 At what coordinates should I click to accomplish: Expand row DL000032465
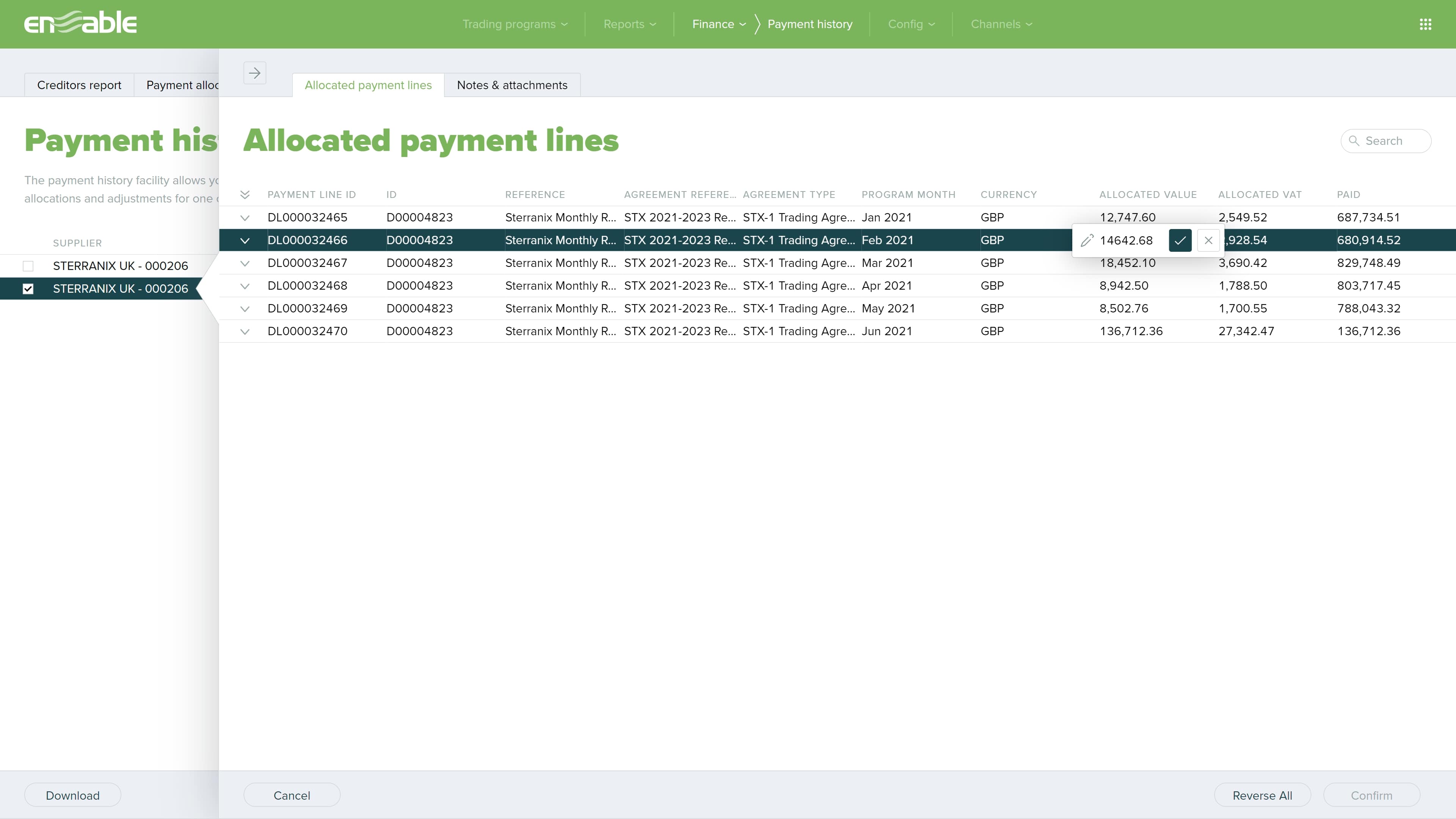click(x=245, y=218)
